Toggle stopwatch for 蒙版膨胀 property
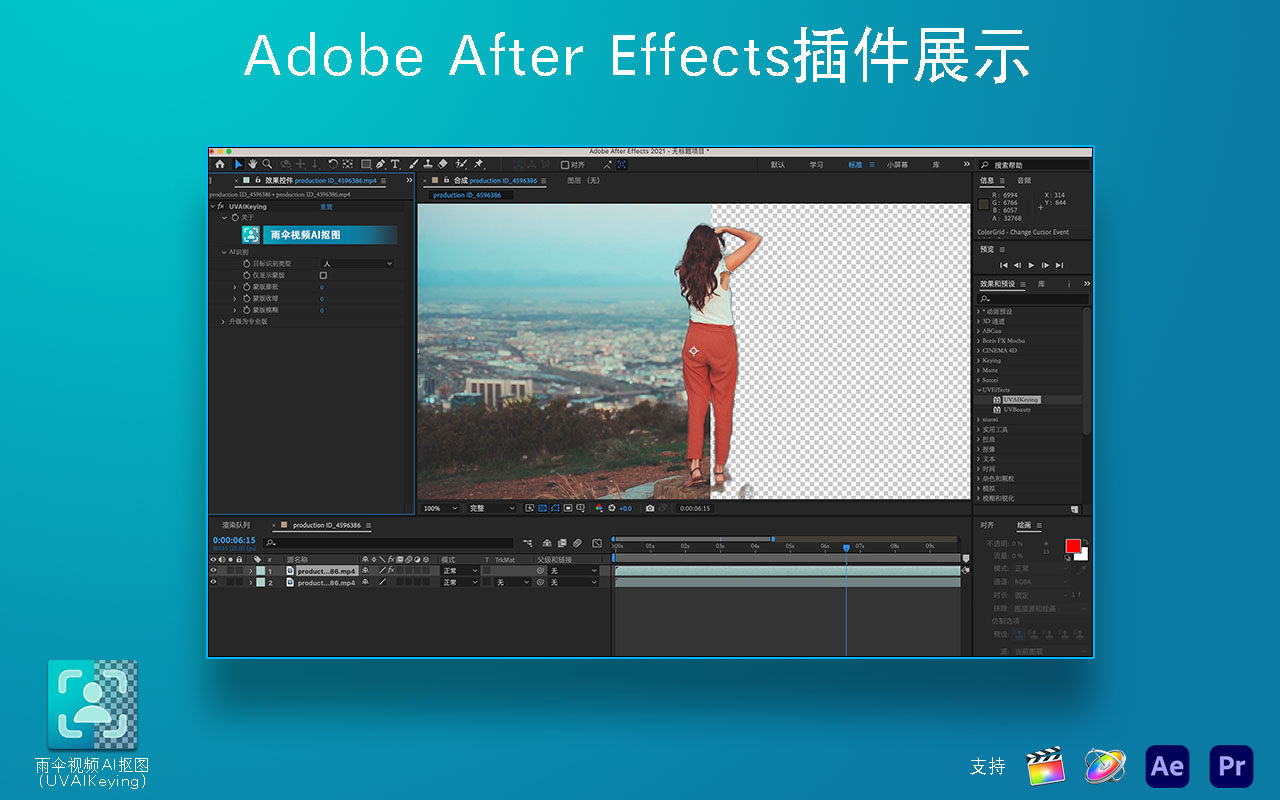Image resolution: width=1280 pixels, height=800 pixels. coord(246,287)
